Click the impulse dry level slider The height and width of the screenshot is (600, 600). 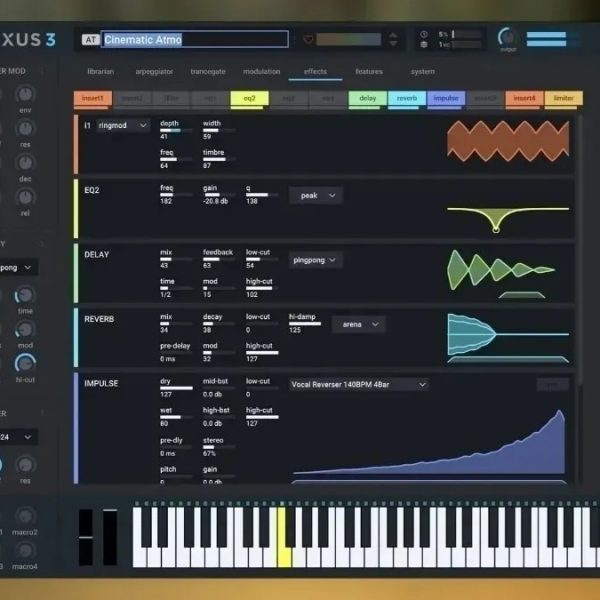point(176,388)
